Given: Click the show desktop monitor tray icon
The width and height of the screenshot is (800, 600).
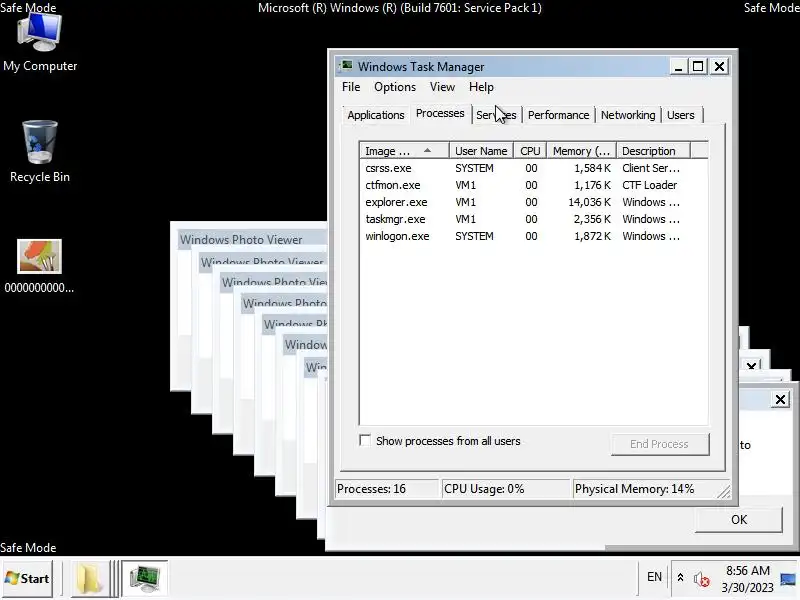Looking at the screenshot, I should point(788,580).
